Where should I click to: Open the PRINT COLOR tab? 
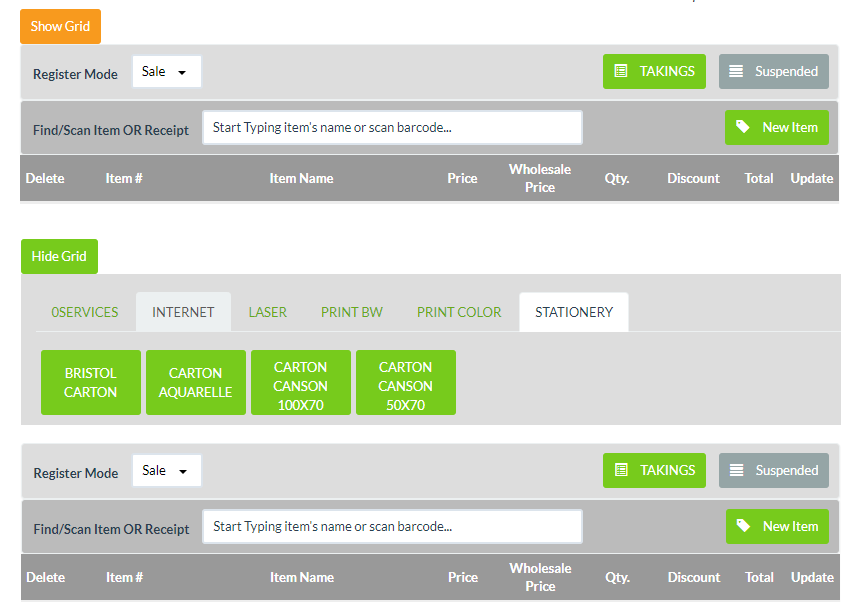click(458, 311)
